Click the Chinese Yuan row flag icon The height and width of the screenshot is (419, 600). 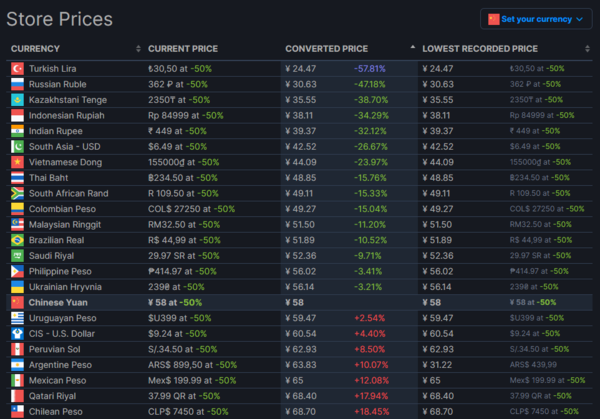pos(17,302)
